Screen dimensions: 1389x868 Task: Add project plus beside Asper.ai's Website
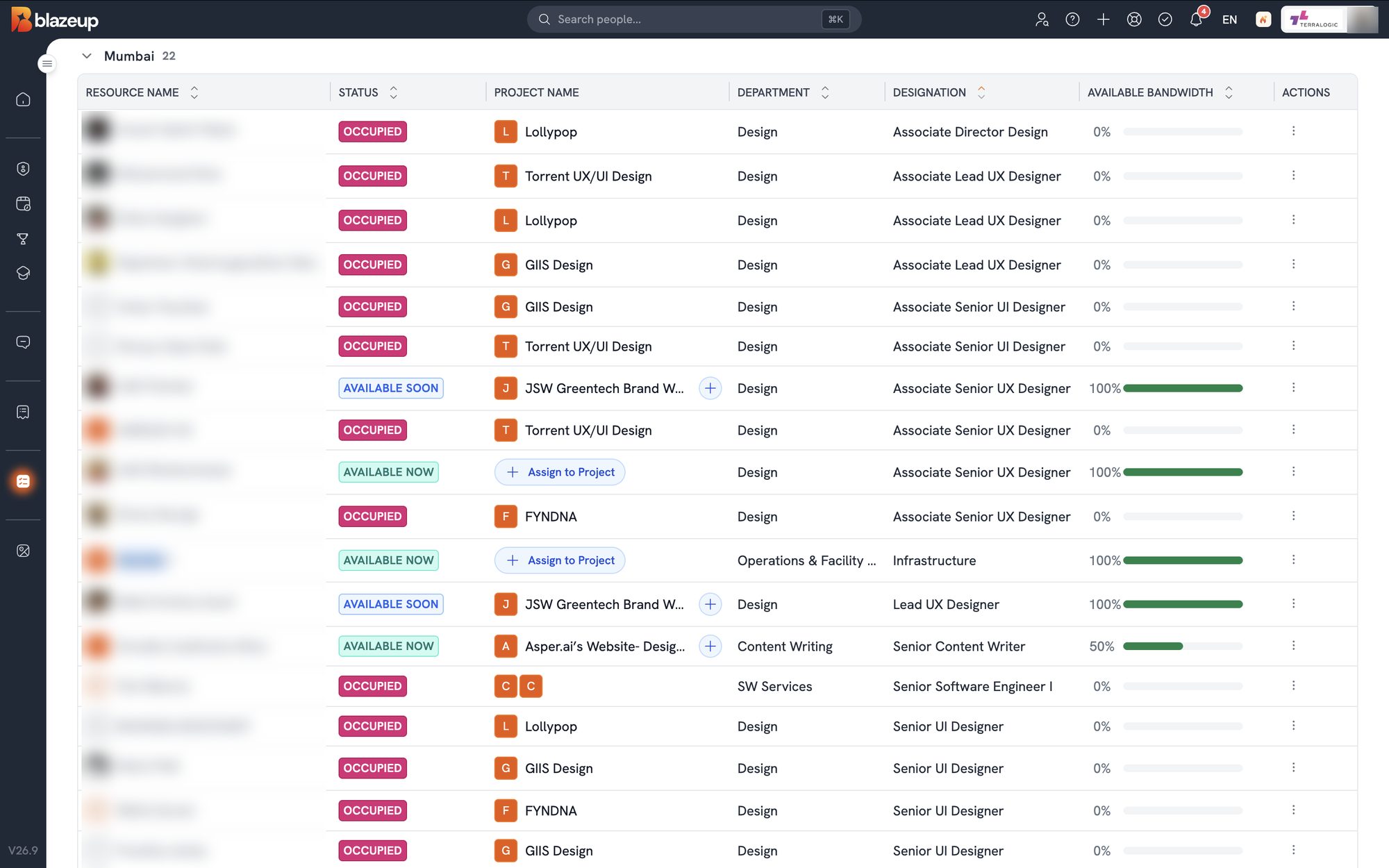pos(710,646)
